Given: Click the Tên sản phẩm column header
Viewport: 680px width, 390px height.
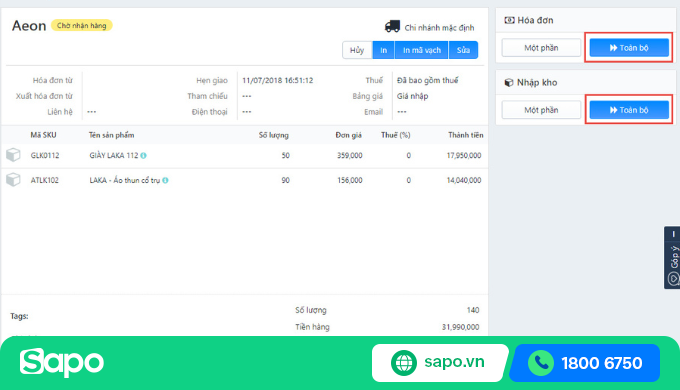Looking at the screenshot, I should coord(111,135).
